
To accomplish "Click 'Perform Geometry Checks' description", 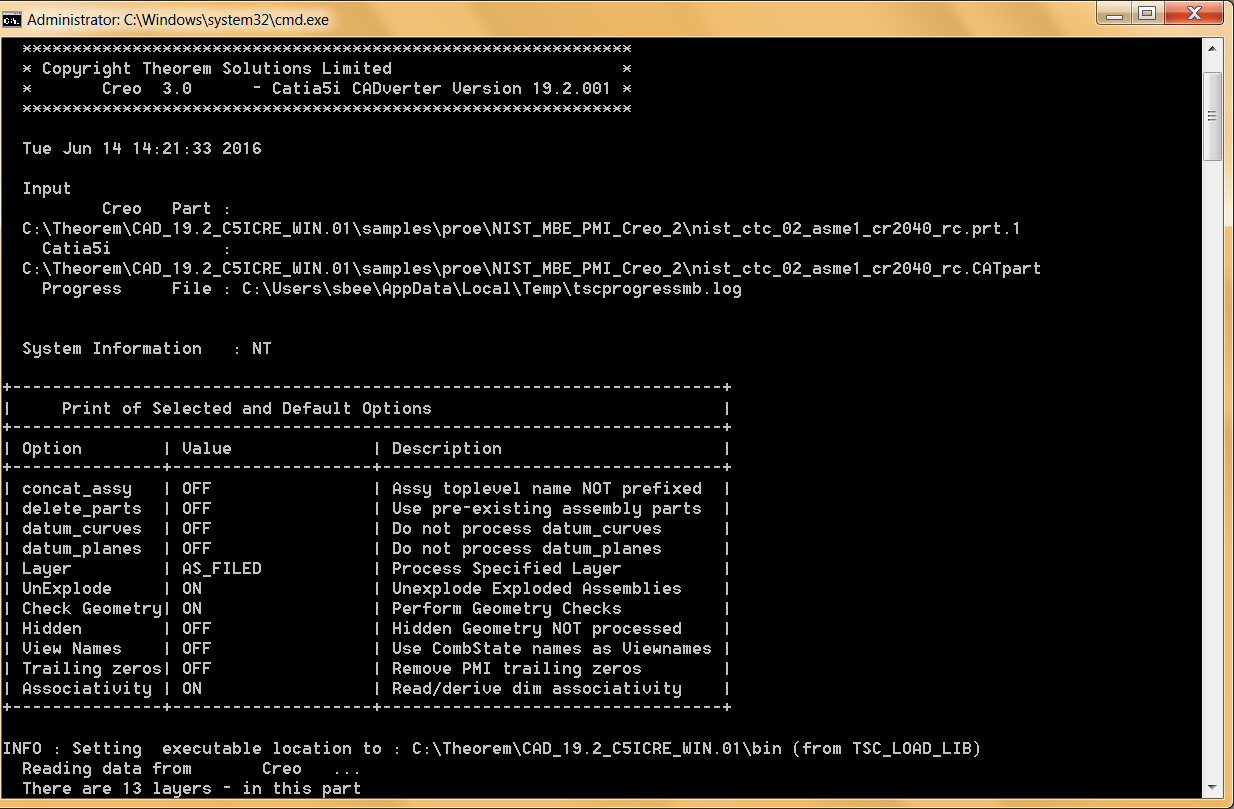I will 507,608.
